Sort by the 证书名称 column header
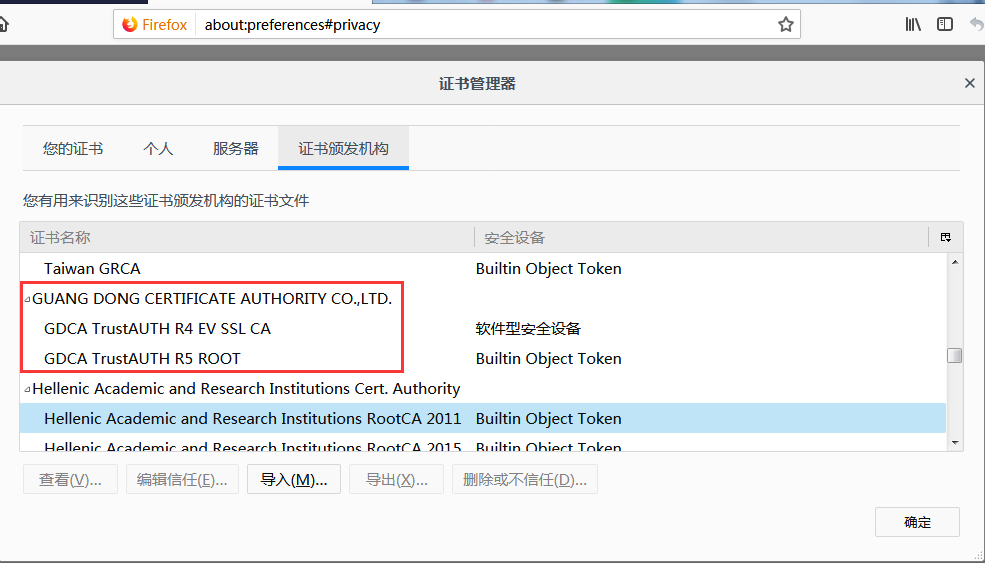Screen dimensions: 985x563 point(247,238)
